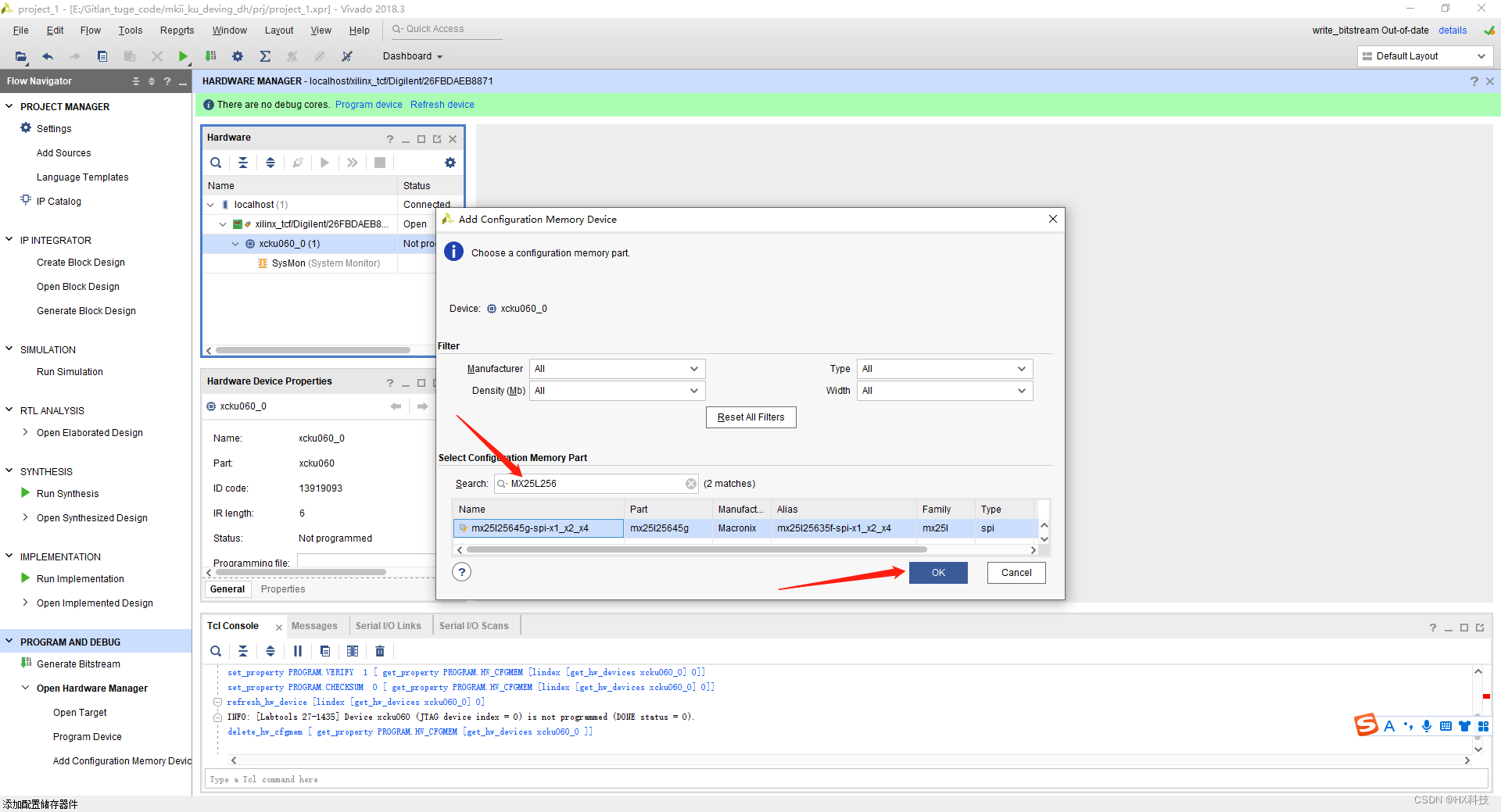
Task: Click the help question icon in dialog
Action: (462, 572)
